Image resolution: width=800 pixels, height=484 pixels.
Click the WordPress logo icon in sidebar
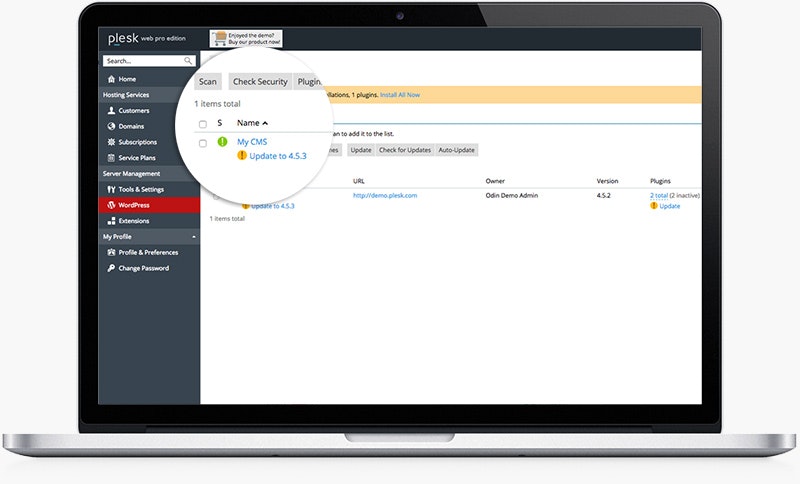click(x=111, y=205)
